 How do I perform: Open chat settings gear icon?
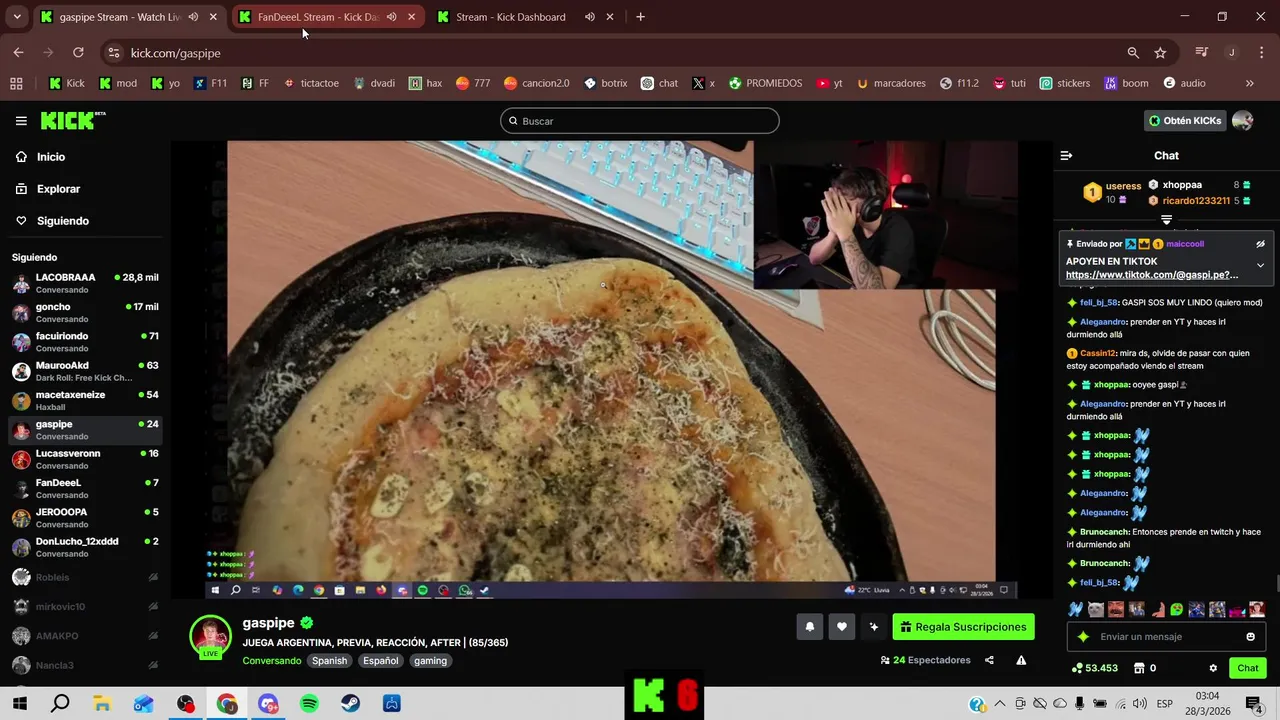coord(1213,668)
